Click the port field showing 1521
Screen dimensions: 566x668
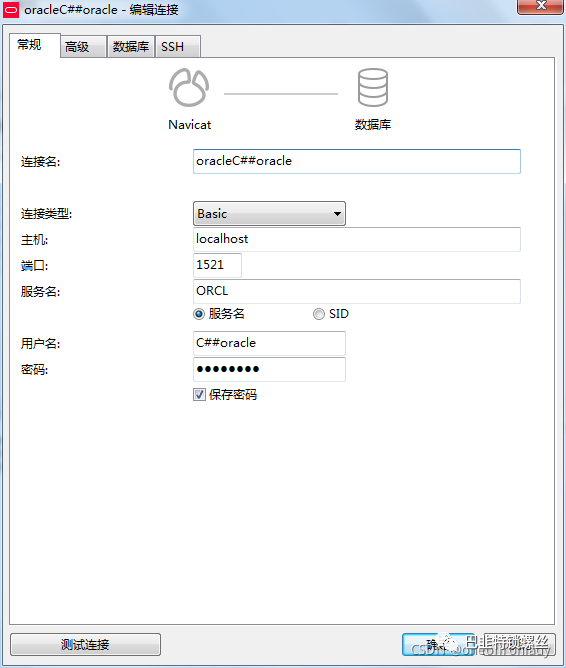pos(217,265)
